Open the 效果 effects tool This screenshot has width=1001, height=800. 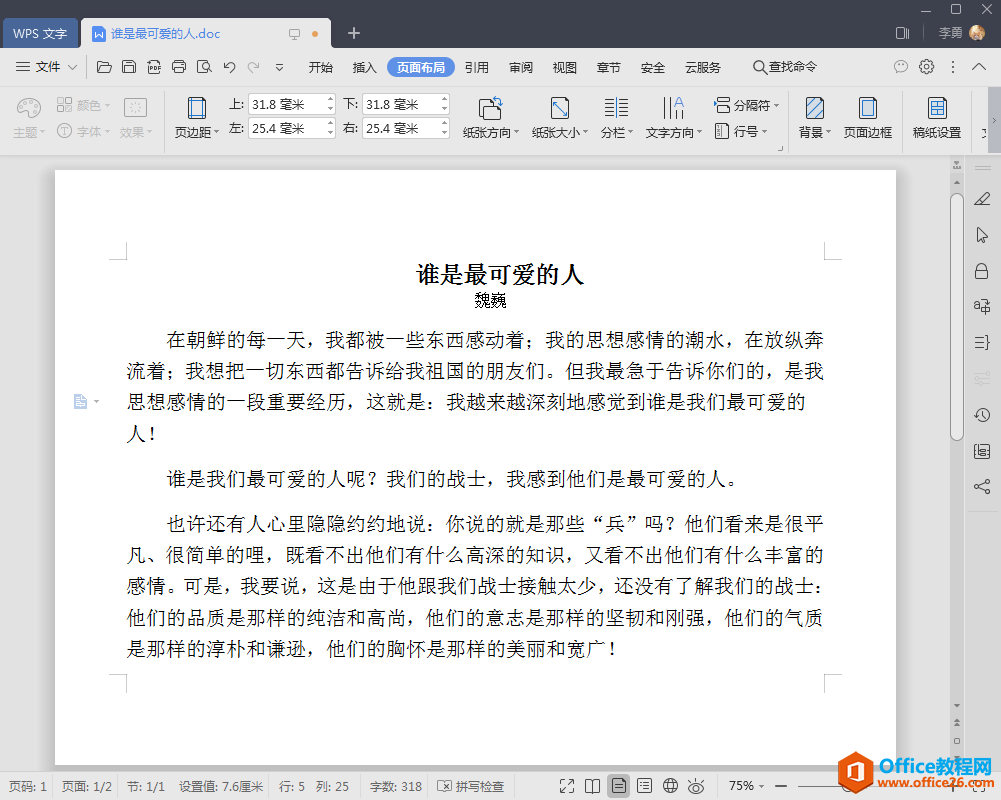[135, 117]
